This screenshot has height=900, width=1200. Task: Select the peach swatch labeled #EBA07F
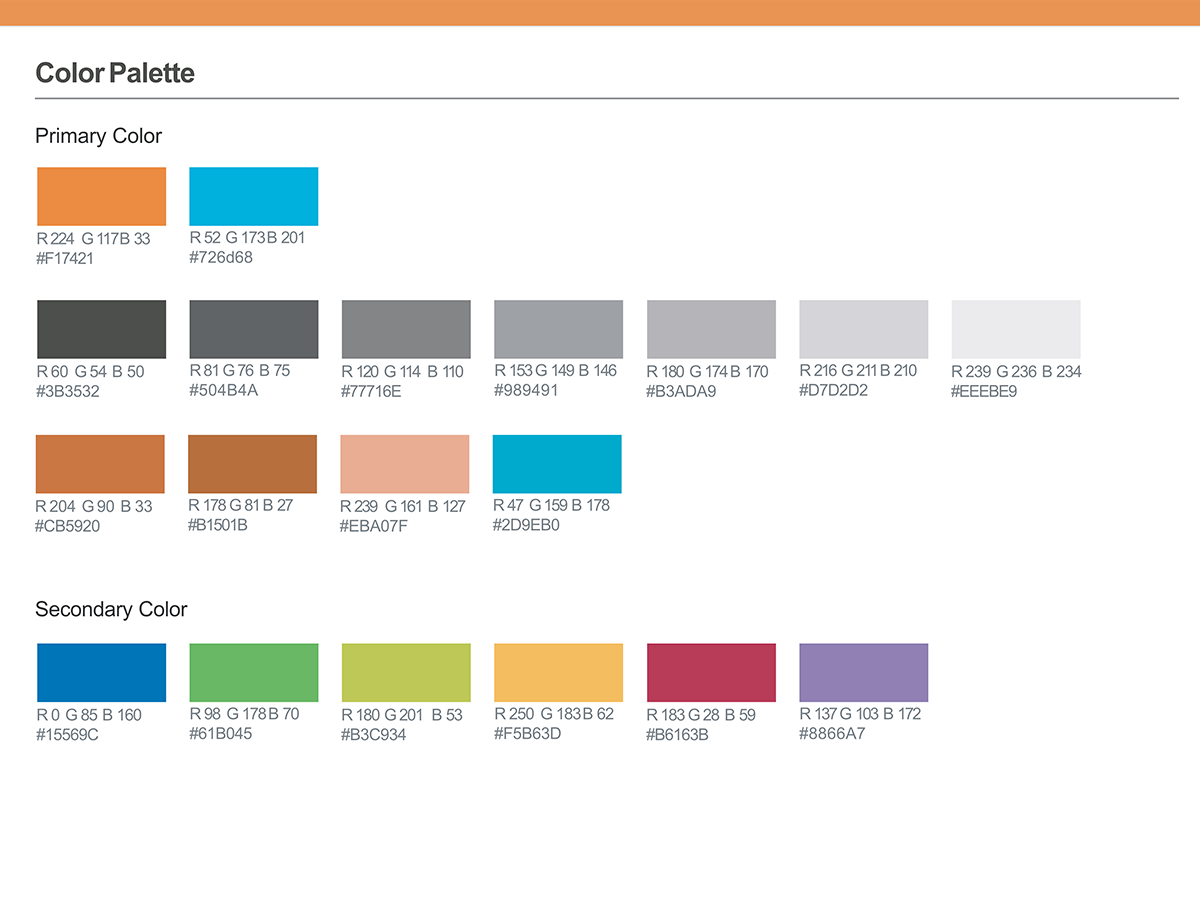[x=405, y=464]
